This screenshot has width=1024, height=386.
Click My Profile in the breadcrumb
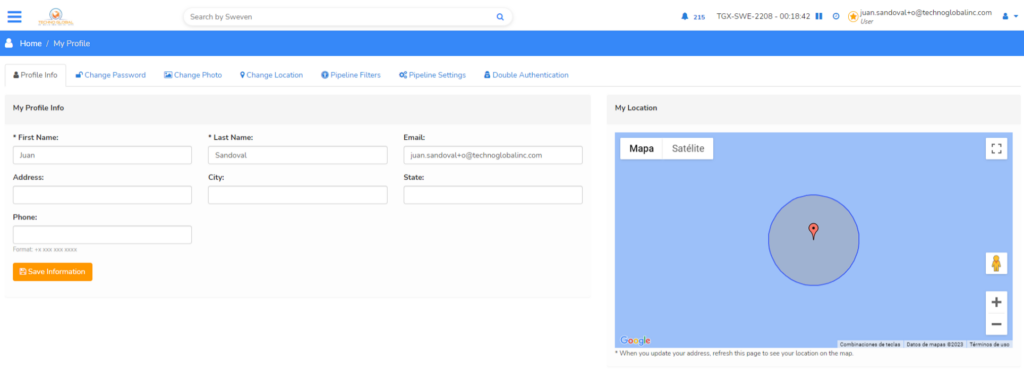(x=72, y=43)
